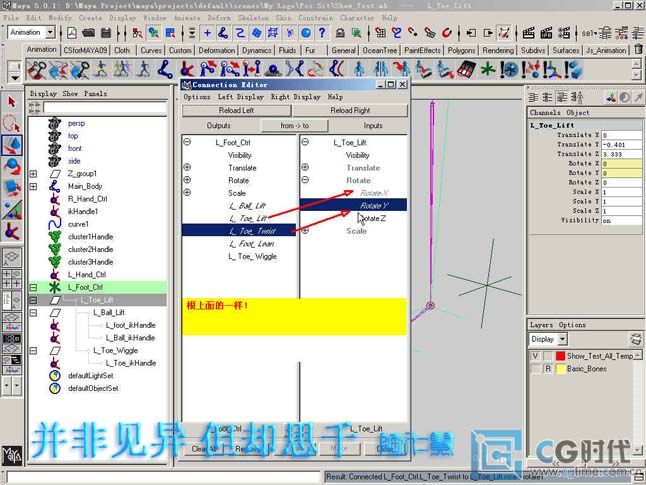Screen dimensions: 646x485
Task: Expand Scale under L_Foot_Ctrl outputs
Action: [187, 192]
